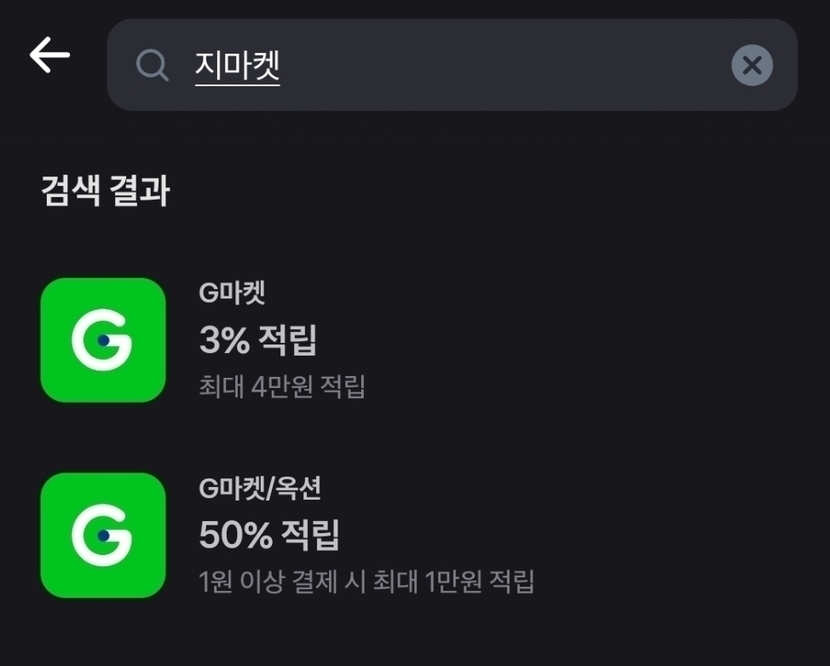Click the magnifying glass search icon
This screenshot has width=830, height=666.
(152, 66)
